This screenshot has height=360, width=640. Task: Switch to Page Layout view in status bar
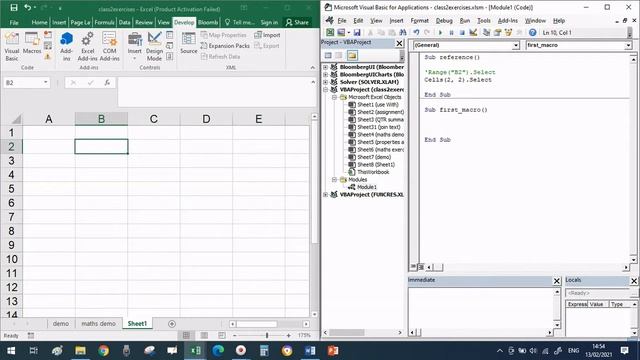pos(204,336)
